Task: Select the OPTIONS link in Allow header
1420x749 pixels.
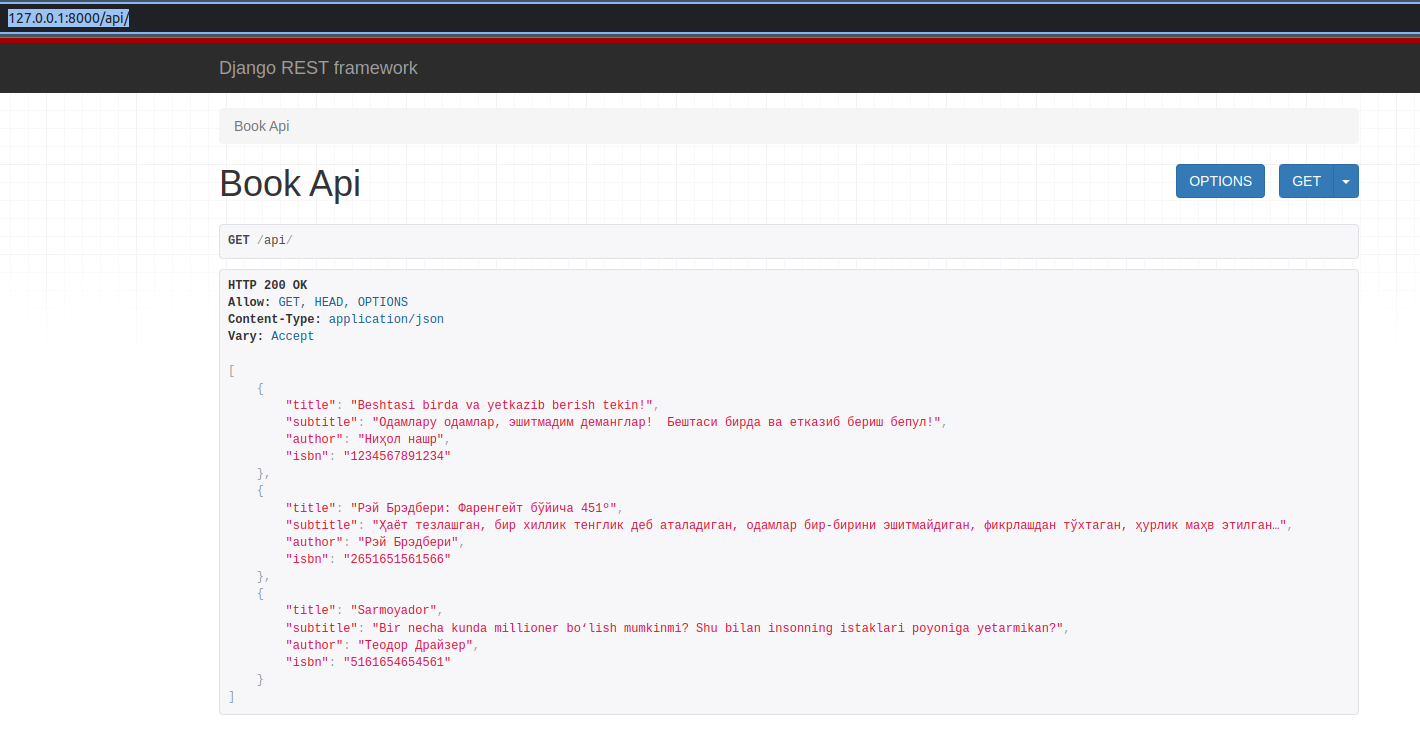Action: point(382,301)
